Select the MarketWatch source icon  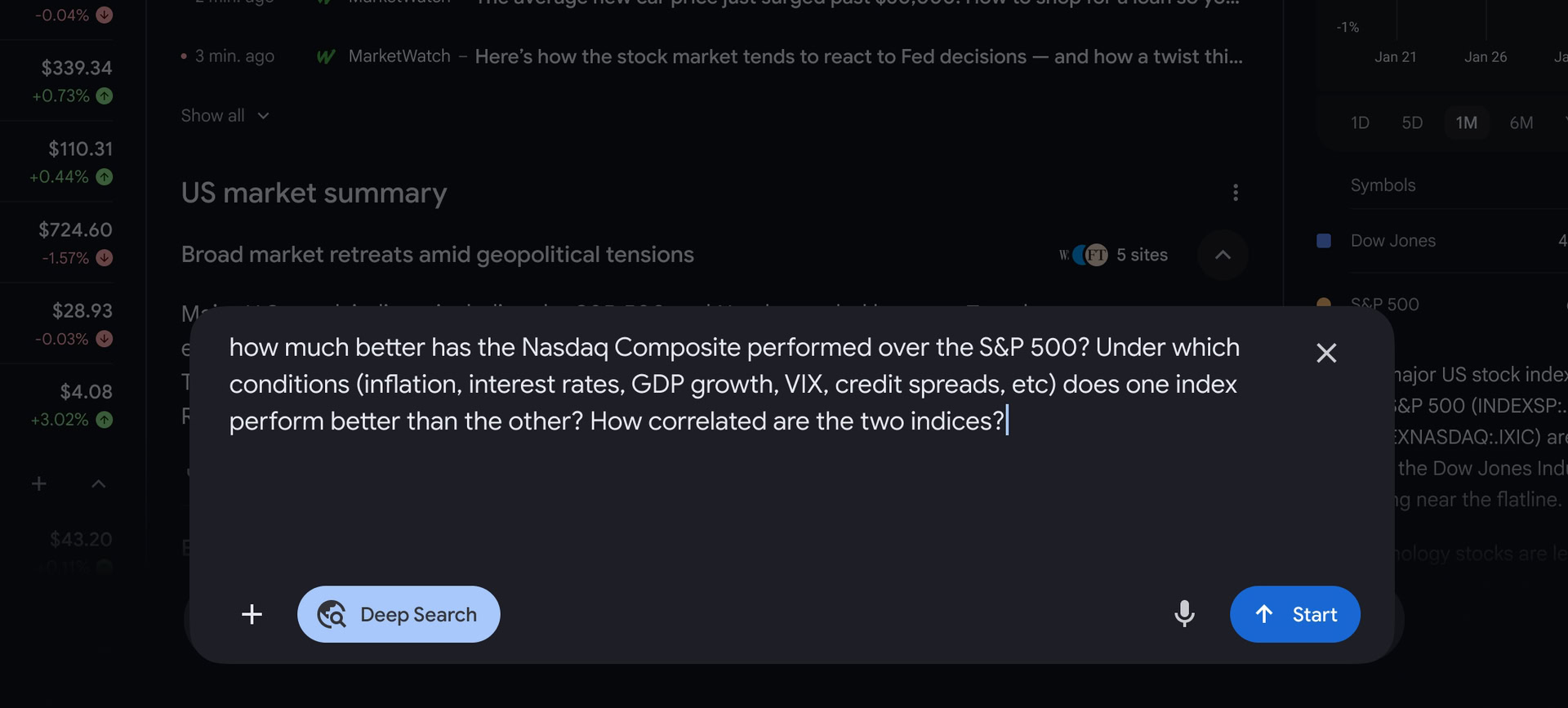[x=326, y=56]
